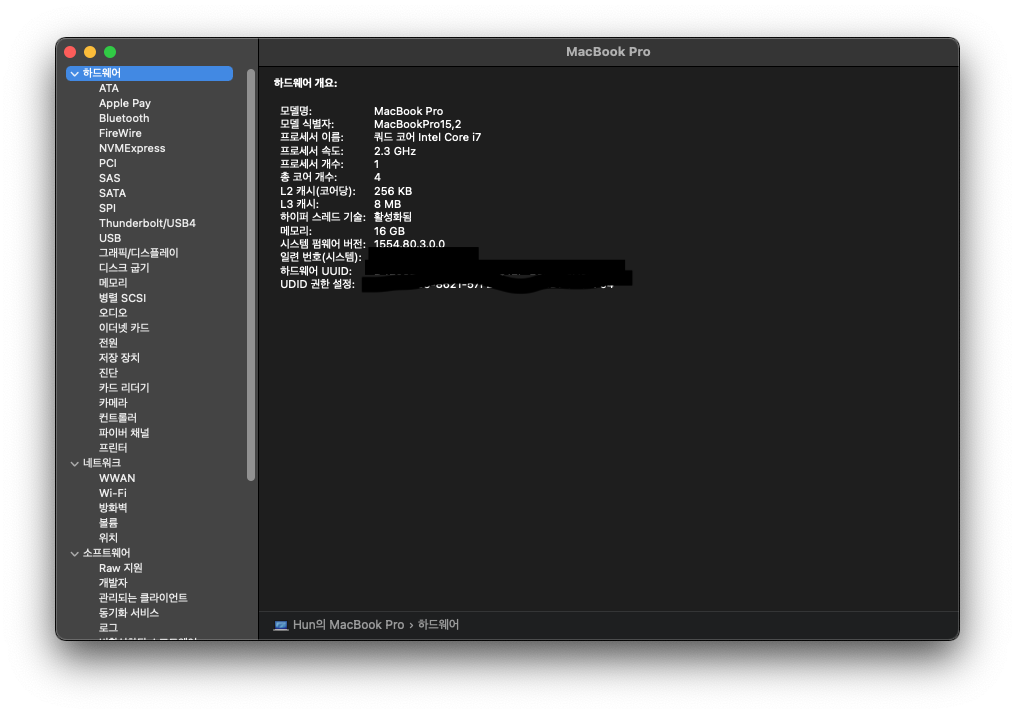
Task: Click 하드웨어 in the bottom path bar
Action: click(x=438, y=625)
